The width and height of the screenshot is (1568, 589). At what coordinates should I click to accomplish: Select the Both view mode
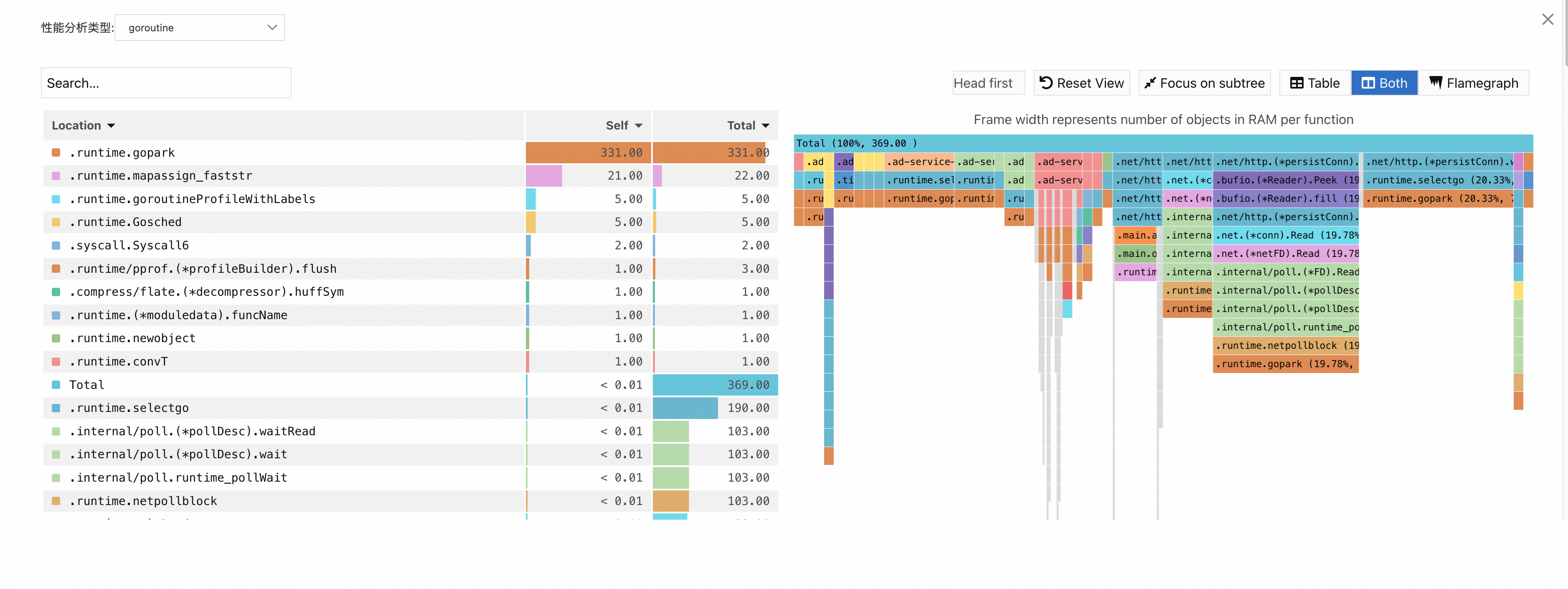(1384, 84)
